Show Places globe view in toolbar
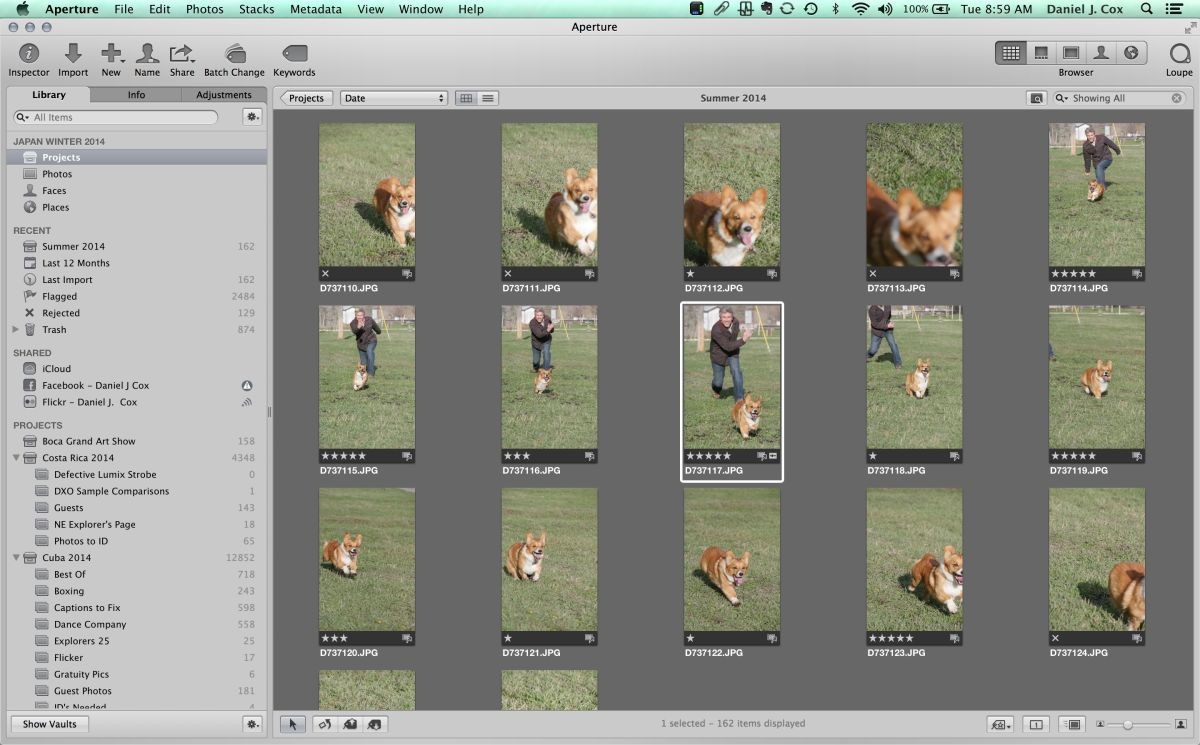This screenshot has height=745, width=1200. pyautogui.click(x=1131, y=53)
